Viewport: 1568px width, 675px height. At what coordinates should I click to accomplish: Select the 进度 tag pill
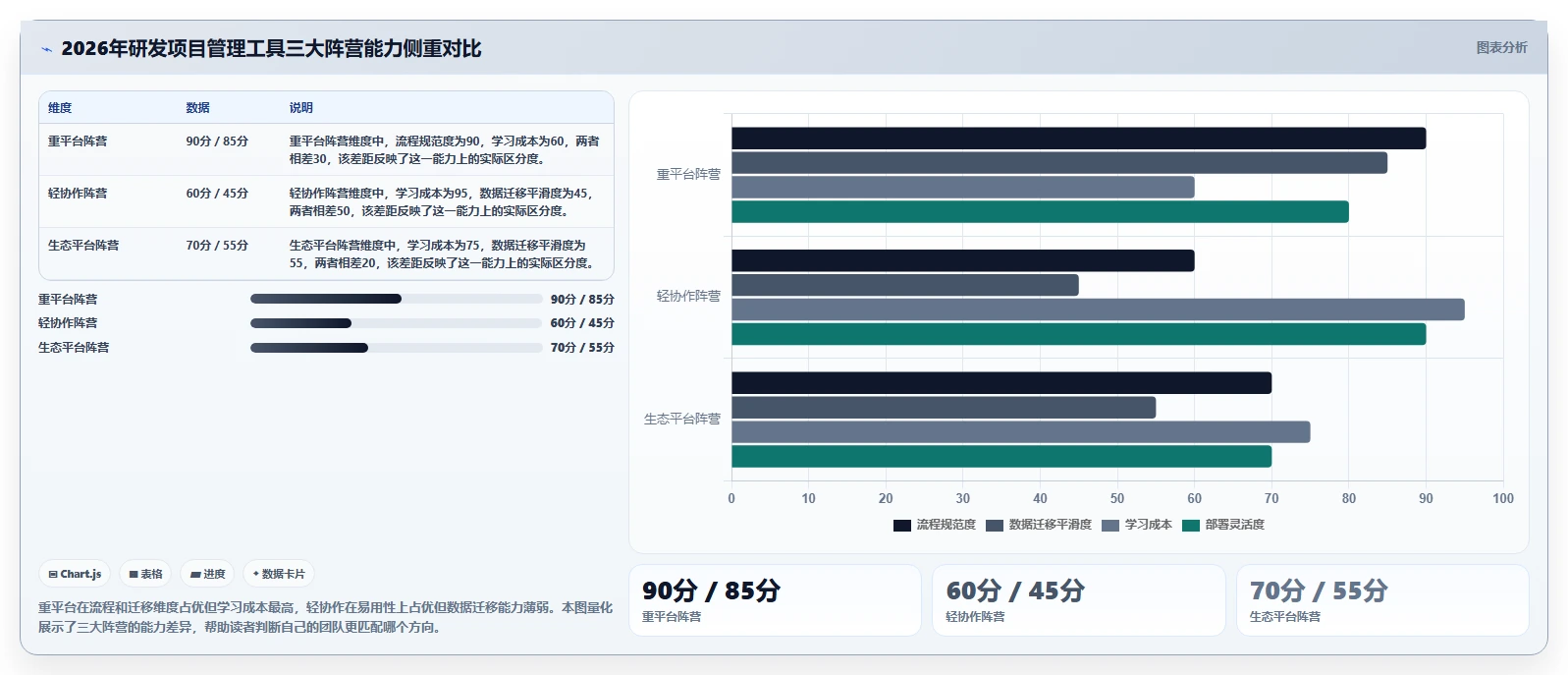click(207, 574)
